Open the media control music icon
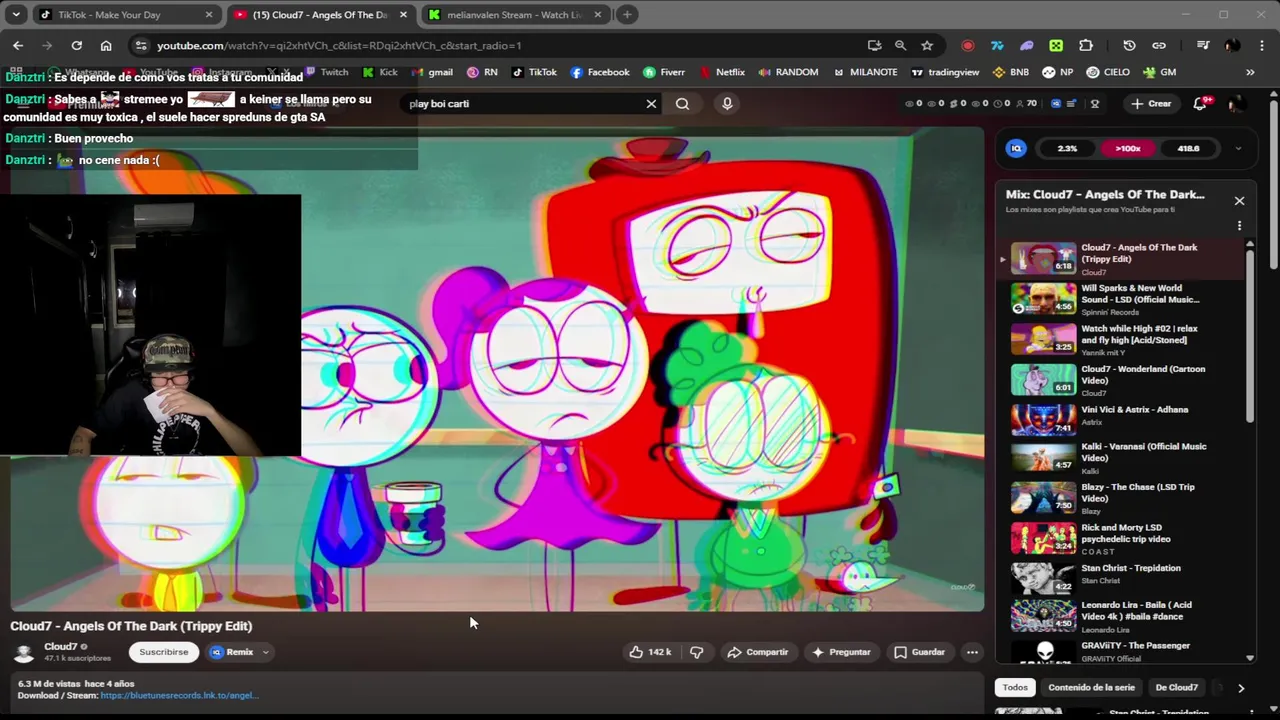Image resolution: width=1280 pixels, height=720 pixels. pos(1203,45)
